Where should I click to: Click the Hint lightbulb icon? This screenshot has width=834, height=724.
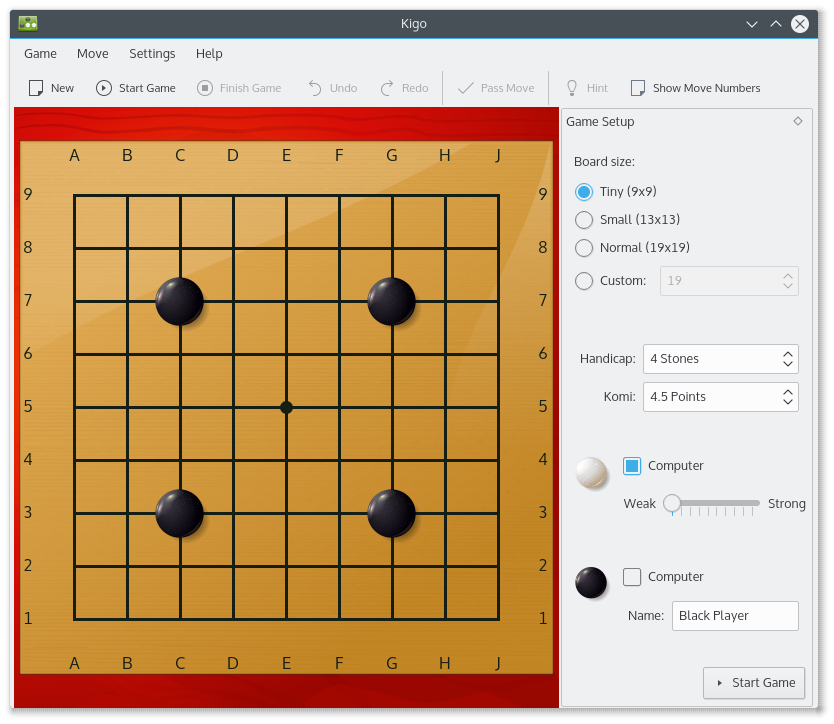pos(572,88)
